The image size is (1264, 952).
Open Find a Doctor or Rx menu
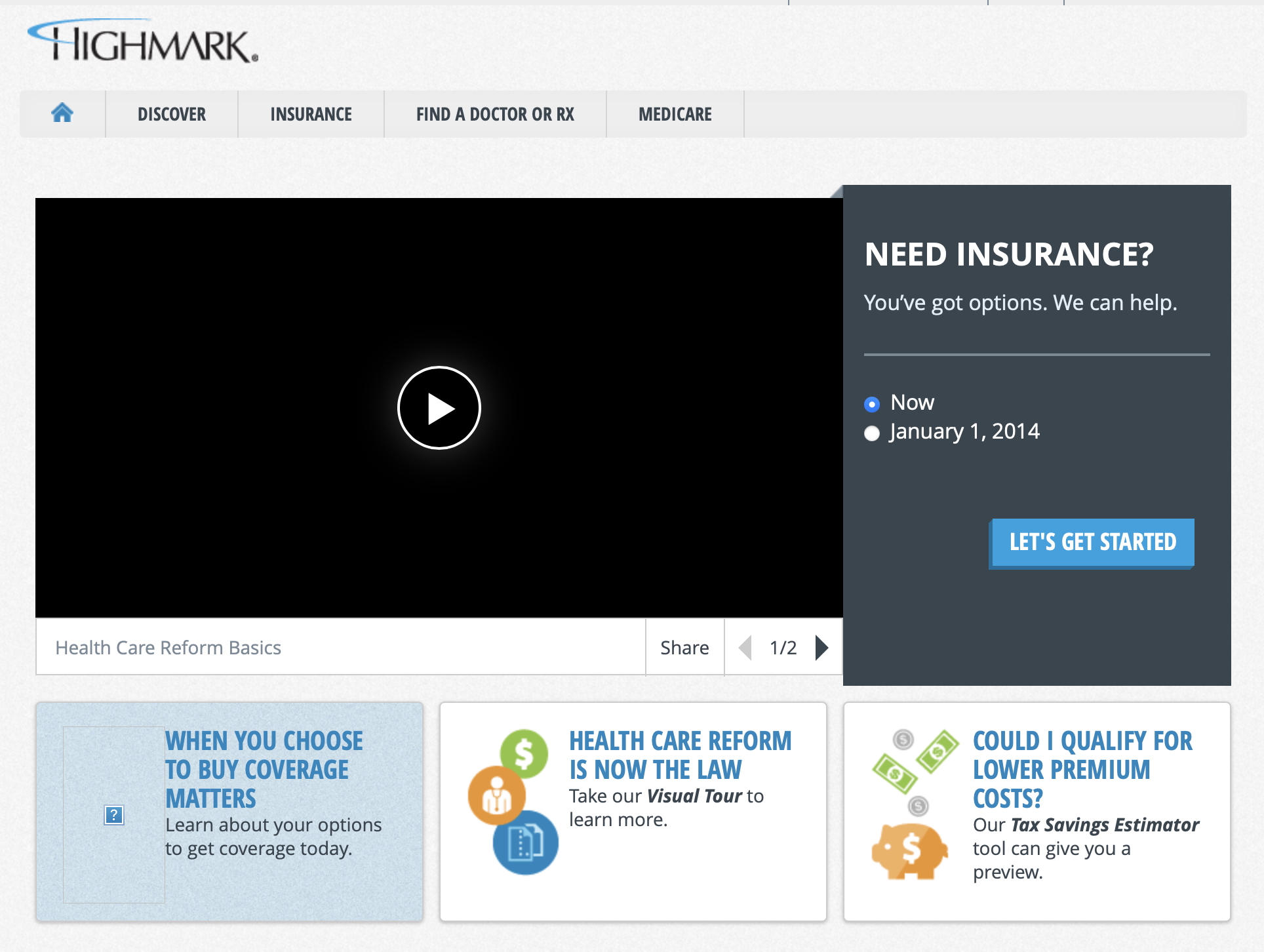click(495, 114)
